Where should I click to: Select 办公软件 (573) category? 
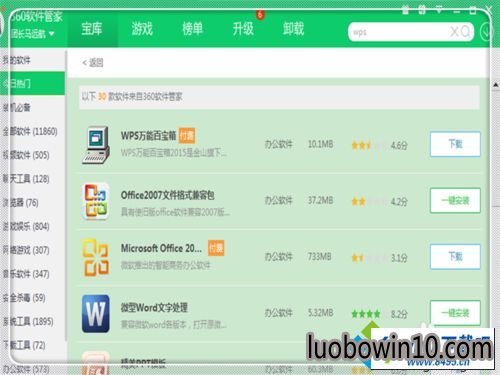tap(32, 369)
